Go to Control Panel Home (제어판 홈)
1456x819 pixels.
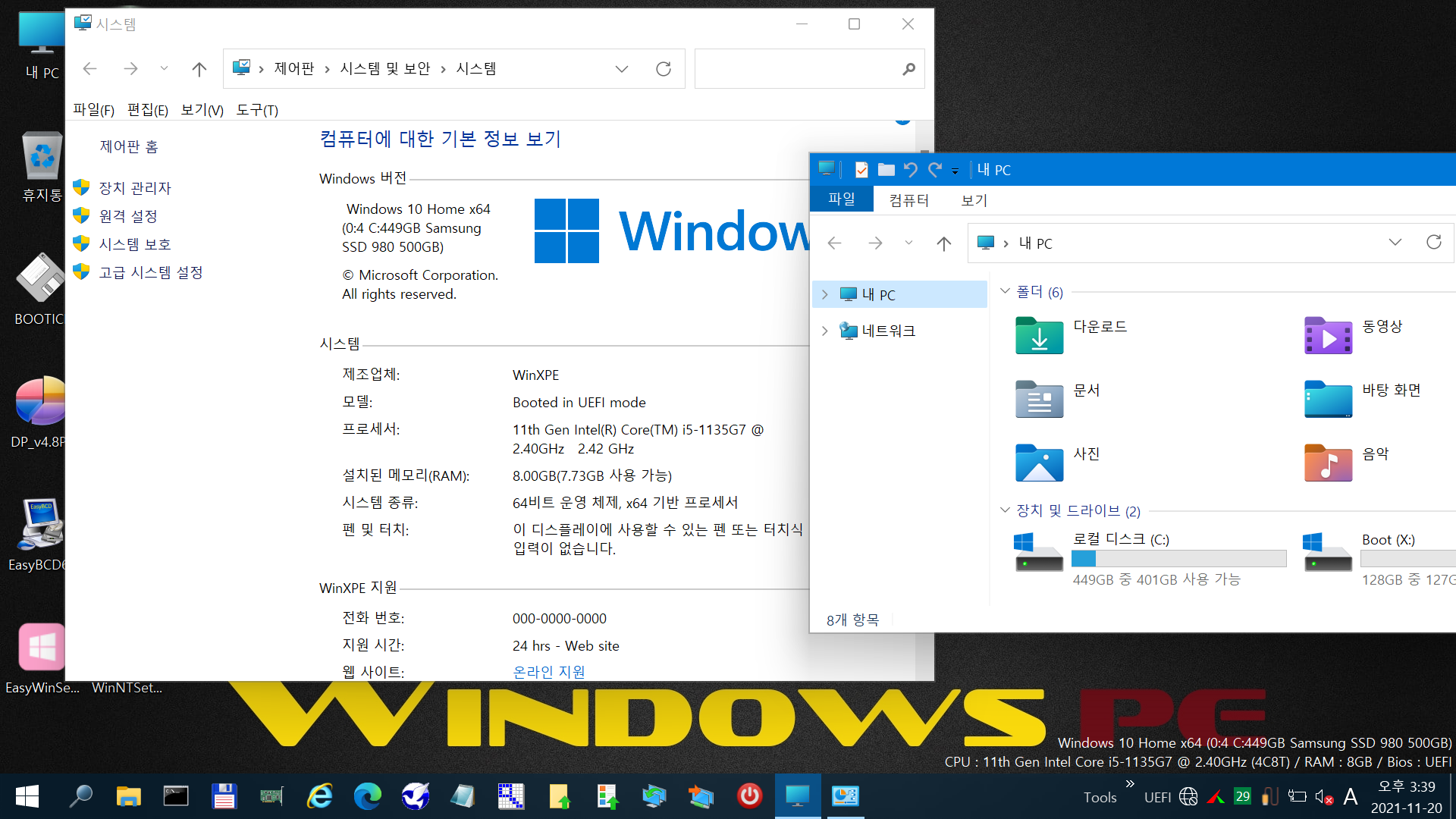click(x=129, y=146)
